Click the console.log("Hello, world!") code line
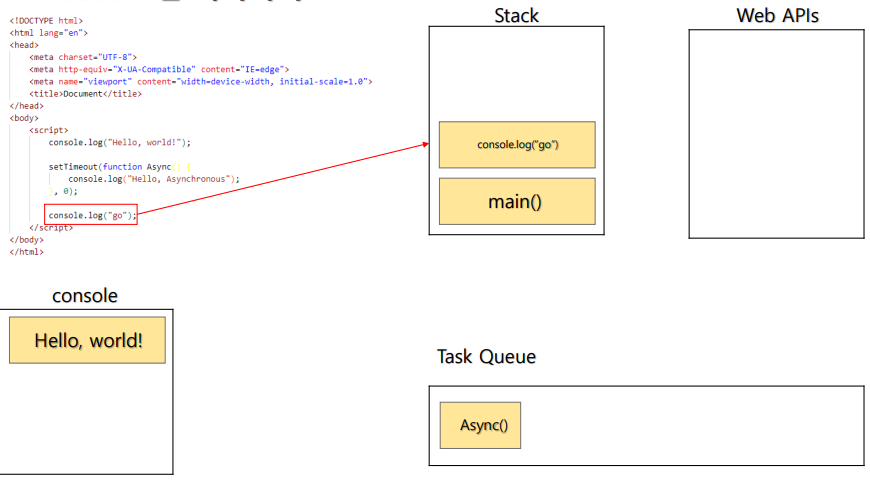The height and width of the screenshot is (480, 870). pyautogui.click(x=119, y=143)
